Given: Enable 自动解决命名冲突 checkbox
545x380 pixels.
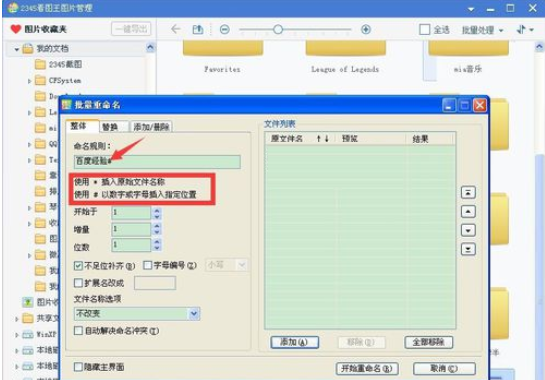Looking at the screenshot, I should [x=78, y=330].
